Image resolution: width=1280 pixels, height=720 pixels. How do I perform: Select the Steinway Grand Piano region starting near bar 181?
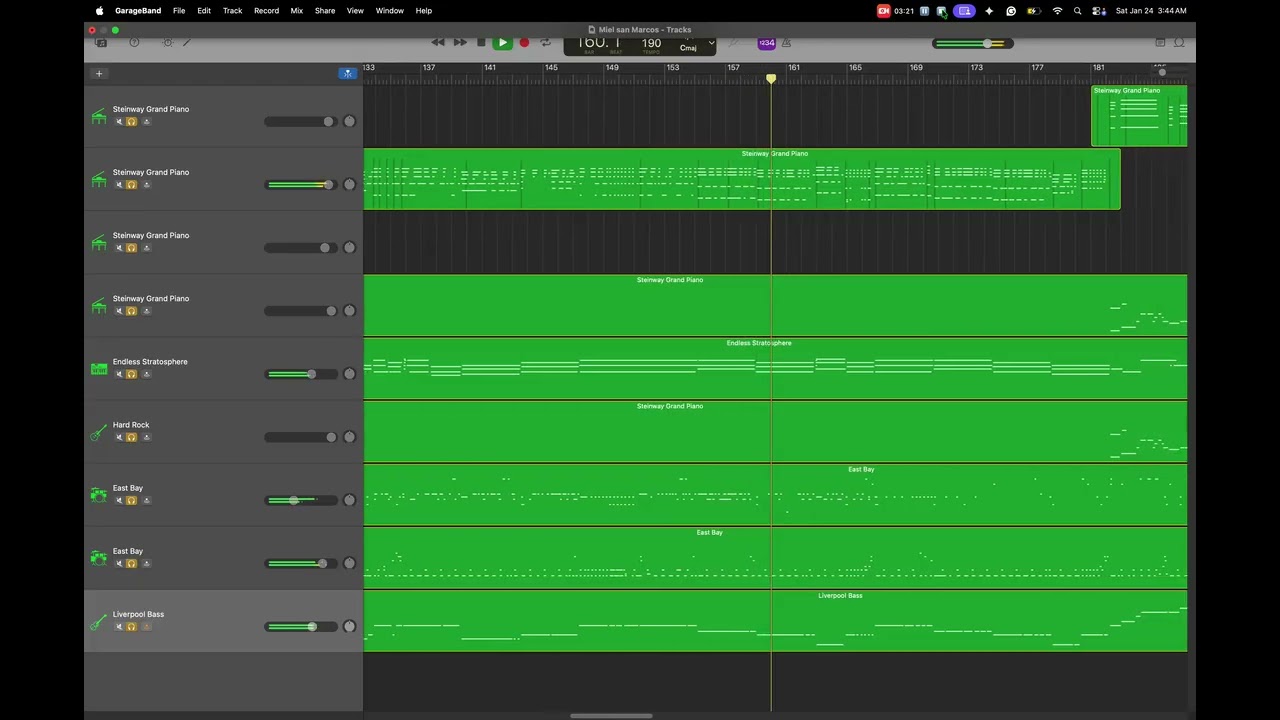coord(1139,116)
